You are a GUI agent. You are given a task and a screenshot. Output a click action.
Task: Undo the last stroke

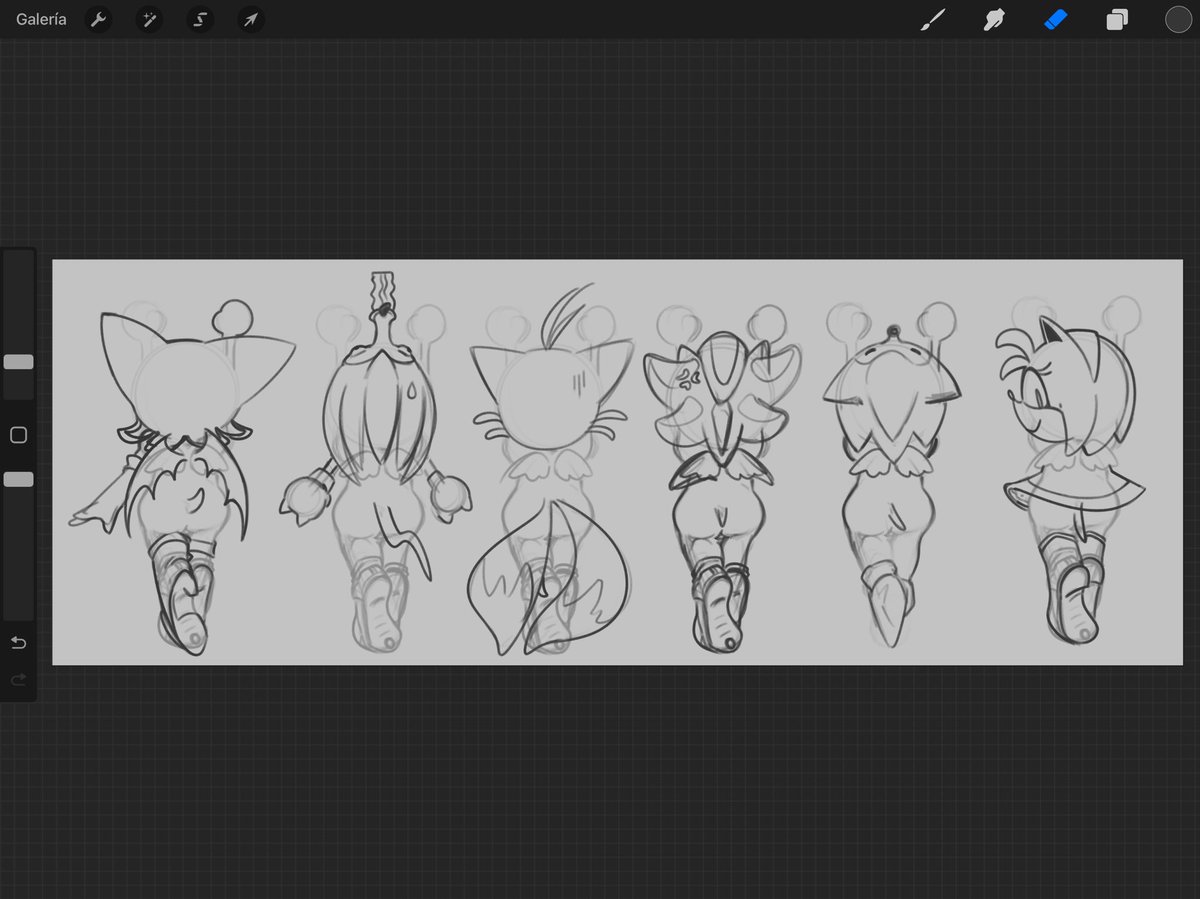(18, 642)
